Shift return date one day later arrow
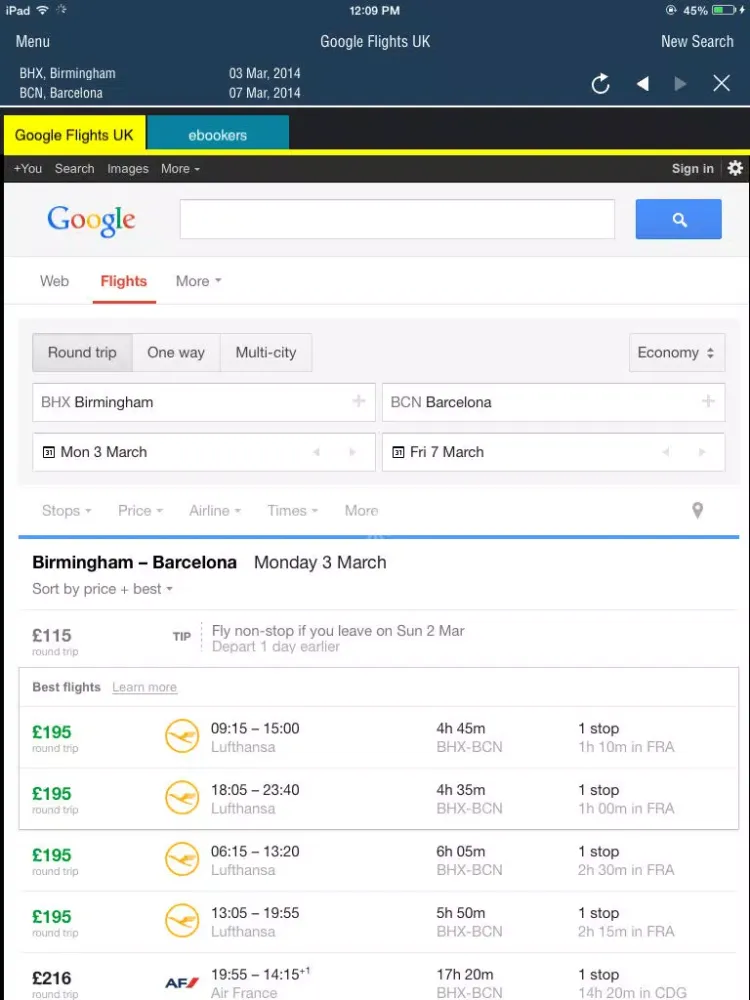750x1000 pixels. 702,452
